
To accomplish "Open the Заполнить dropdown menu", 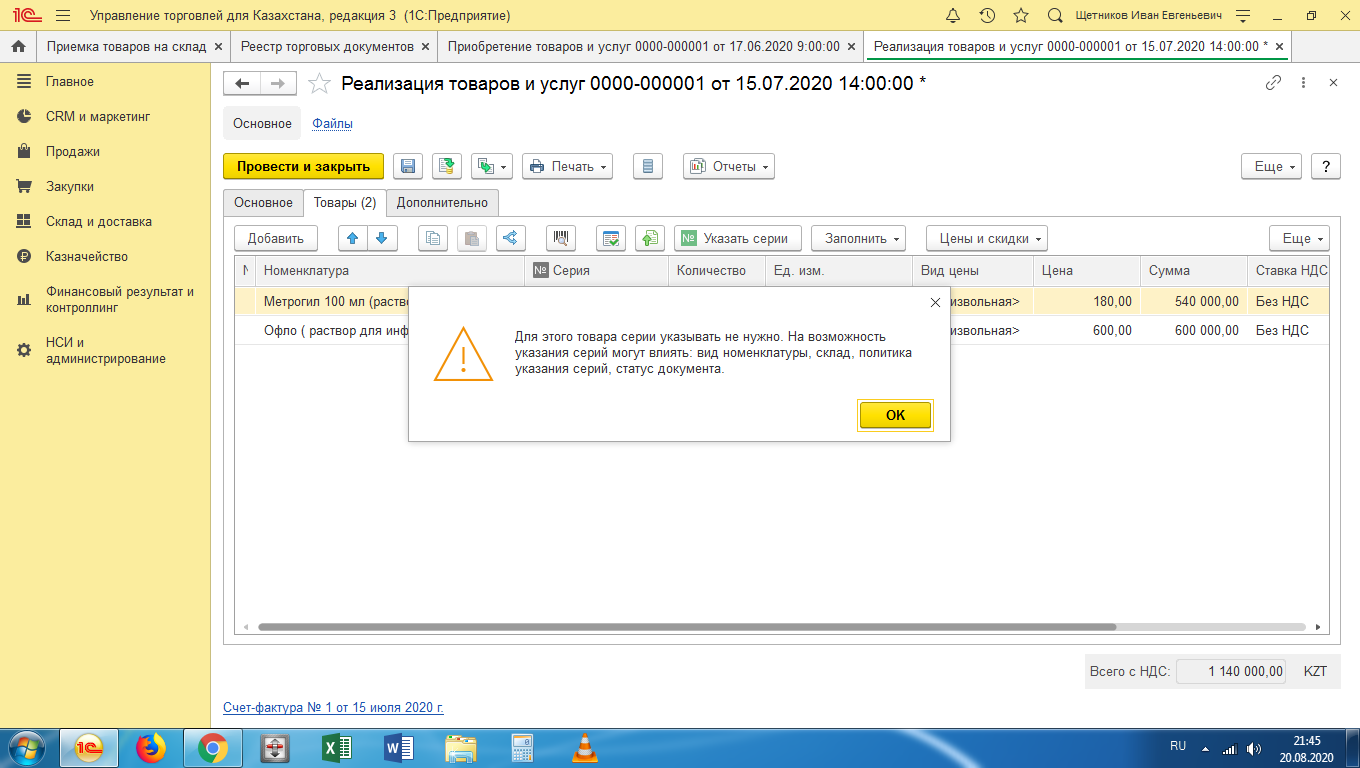I will click(x=858, y=238).
